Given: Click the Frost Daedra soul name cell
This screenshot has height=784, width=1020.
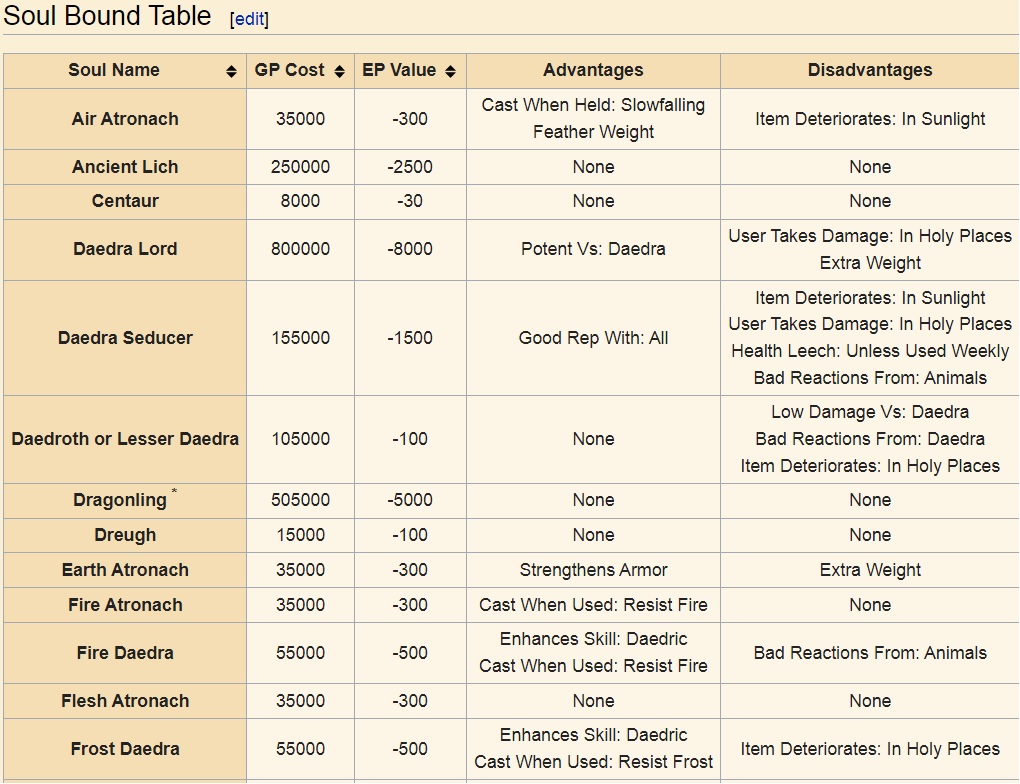Looking at the screenshot, I should pos(125,749).
